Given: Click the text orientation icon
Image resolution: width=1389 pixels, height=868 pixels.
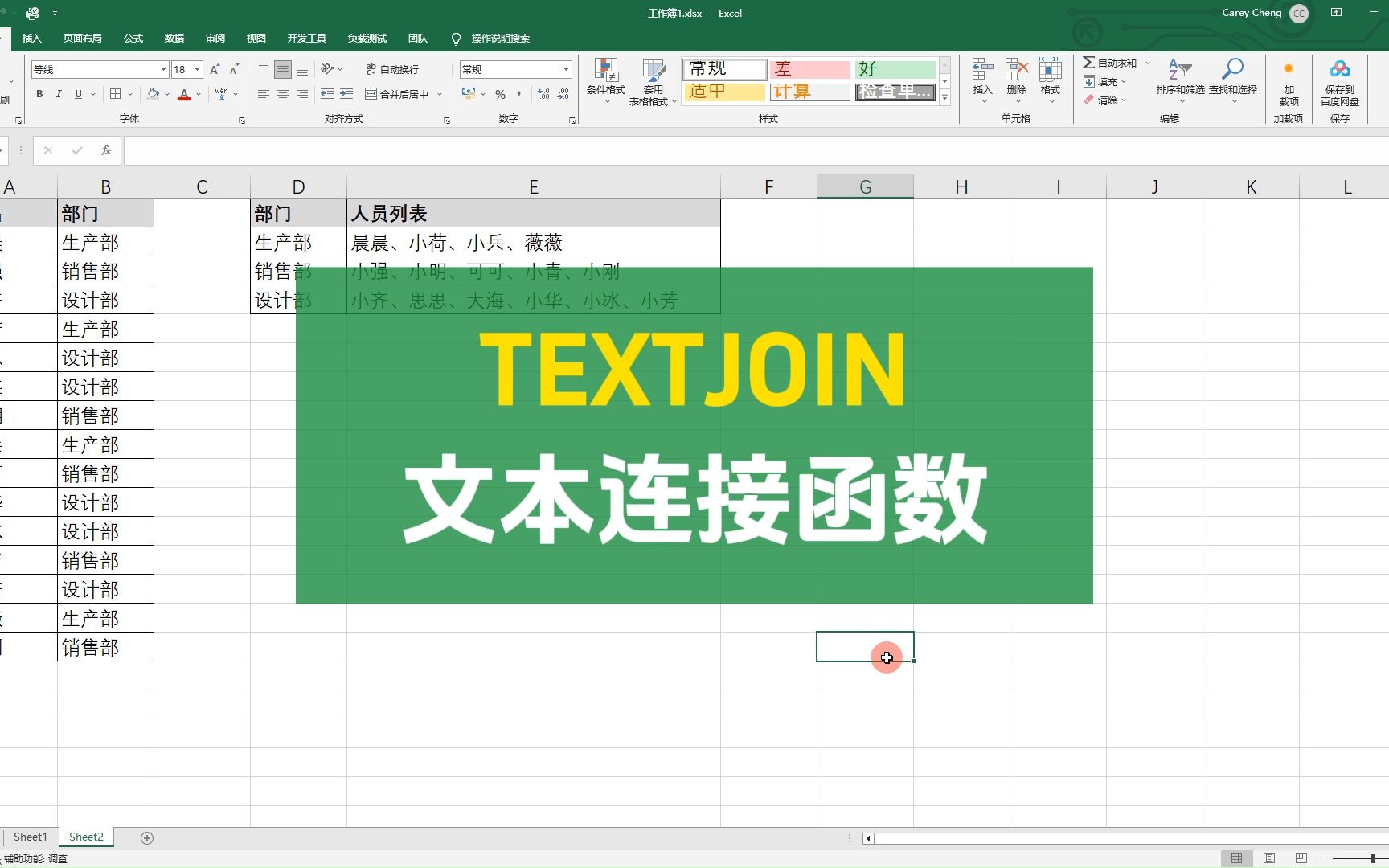Looking at the screenshot, I should (327, 69).
